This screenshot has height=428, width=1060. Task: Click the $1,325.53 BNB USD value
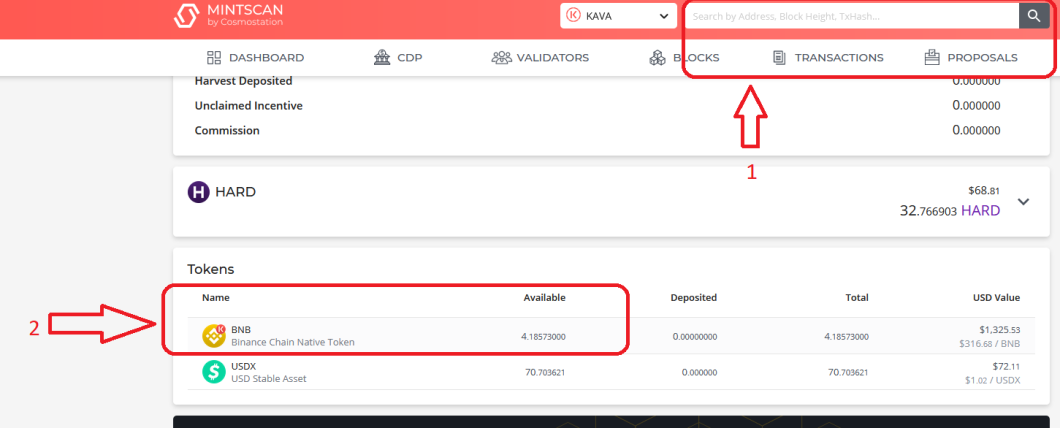coord(1000,330)
